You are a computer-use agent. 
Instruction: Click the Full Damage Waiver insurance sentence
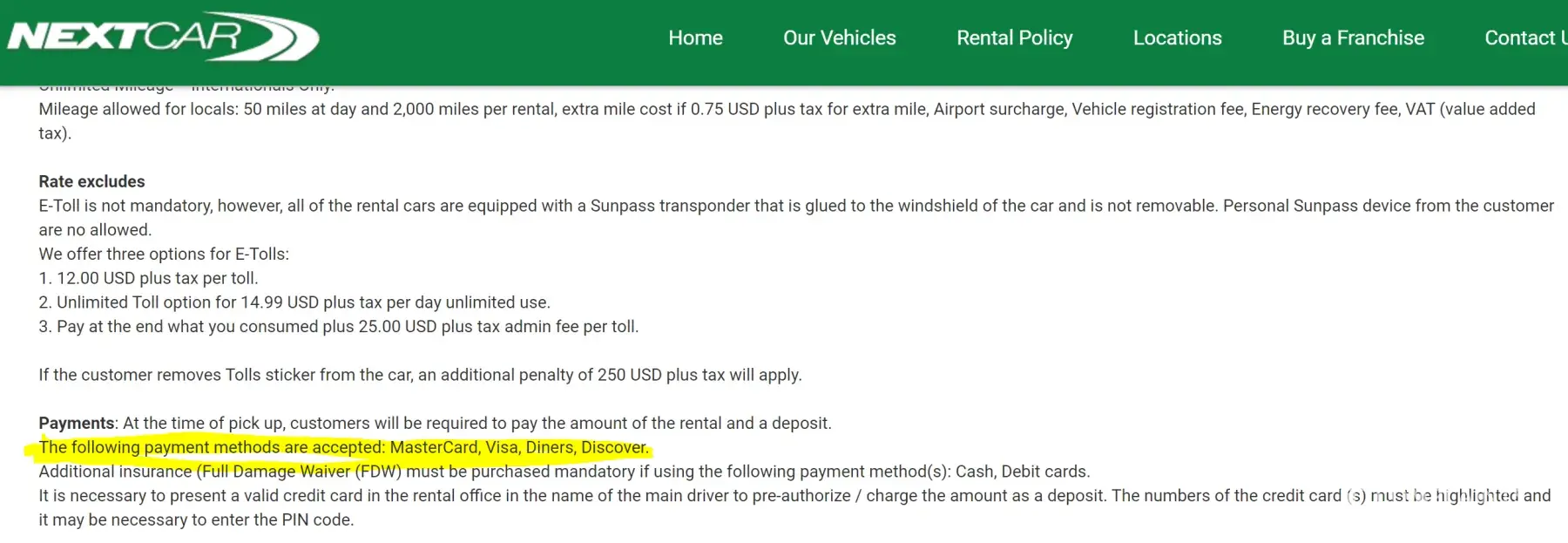tap(564, 472)
